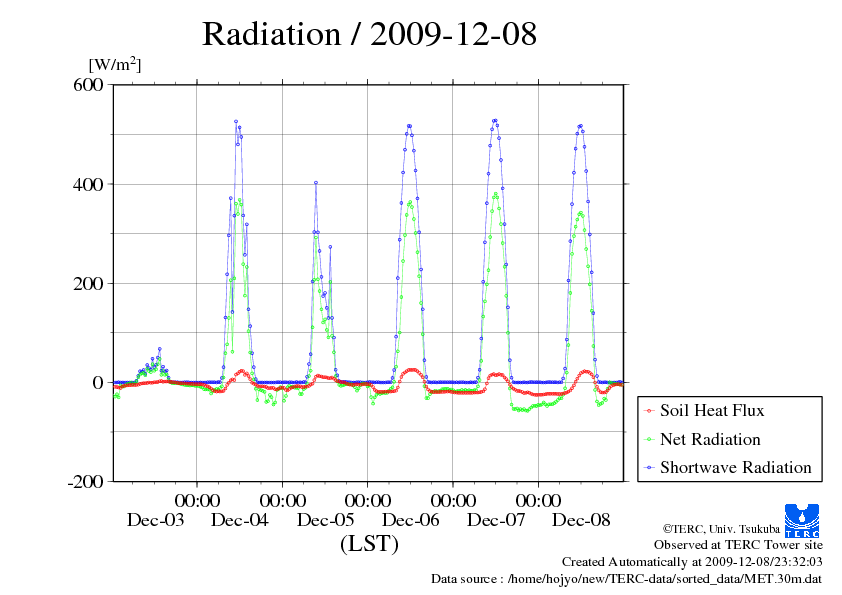Click the ©TERC, Univ. Tsukuba credit

coord(721,529)
